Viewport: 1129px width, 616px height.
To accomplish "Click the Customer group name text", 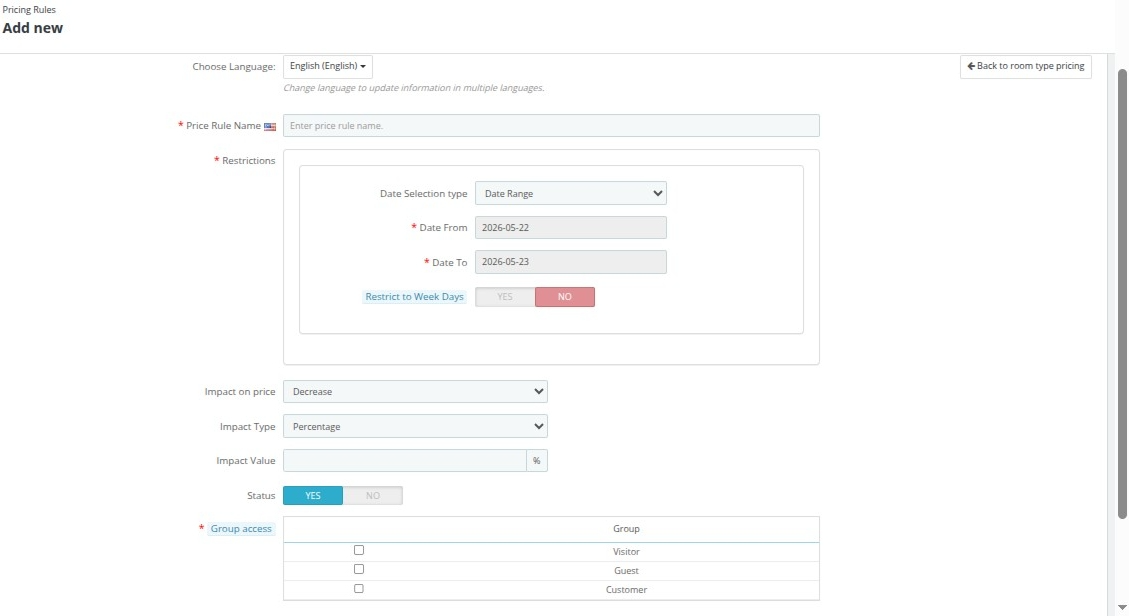I will [x=626, y=589].
